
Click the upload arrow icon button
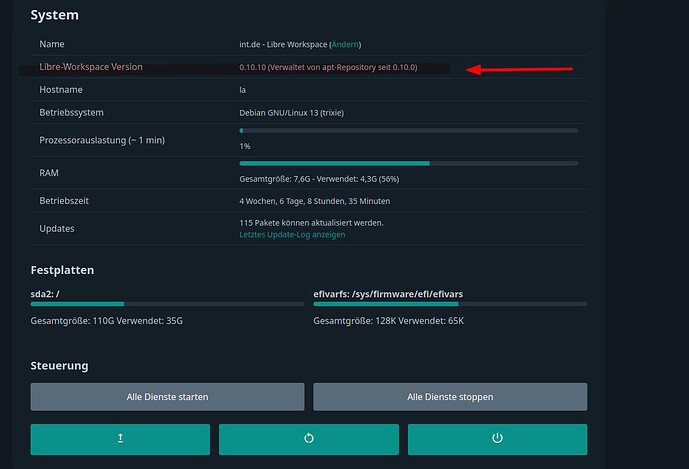(120, 439)
